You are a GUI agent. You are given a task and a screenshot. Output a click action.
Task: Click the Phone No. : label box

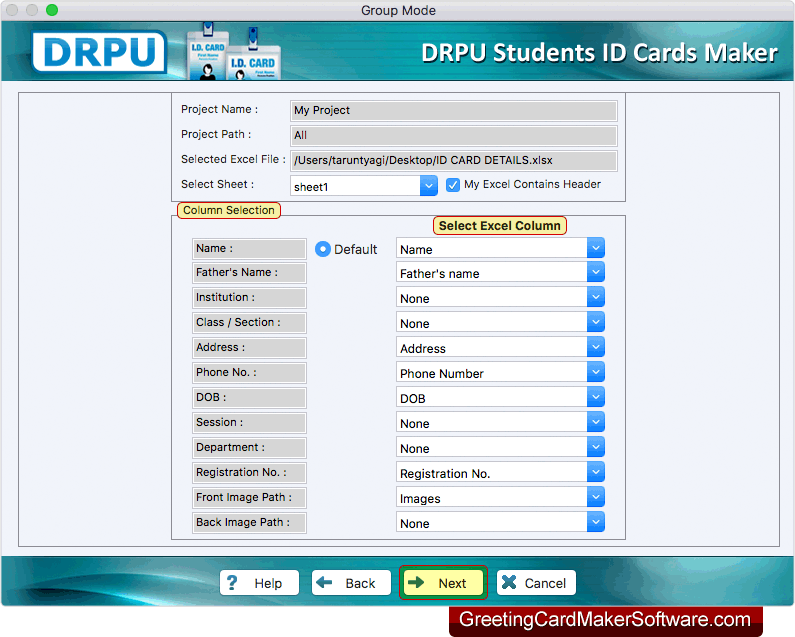tap(249, 373)
